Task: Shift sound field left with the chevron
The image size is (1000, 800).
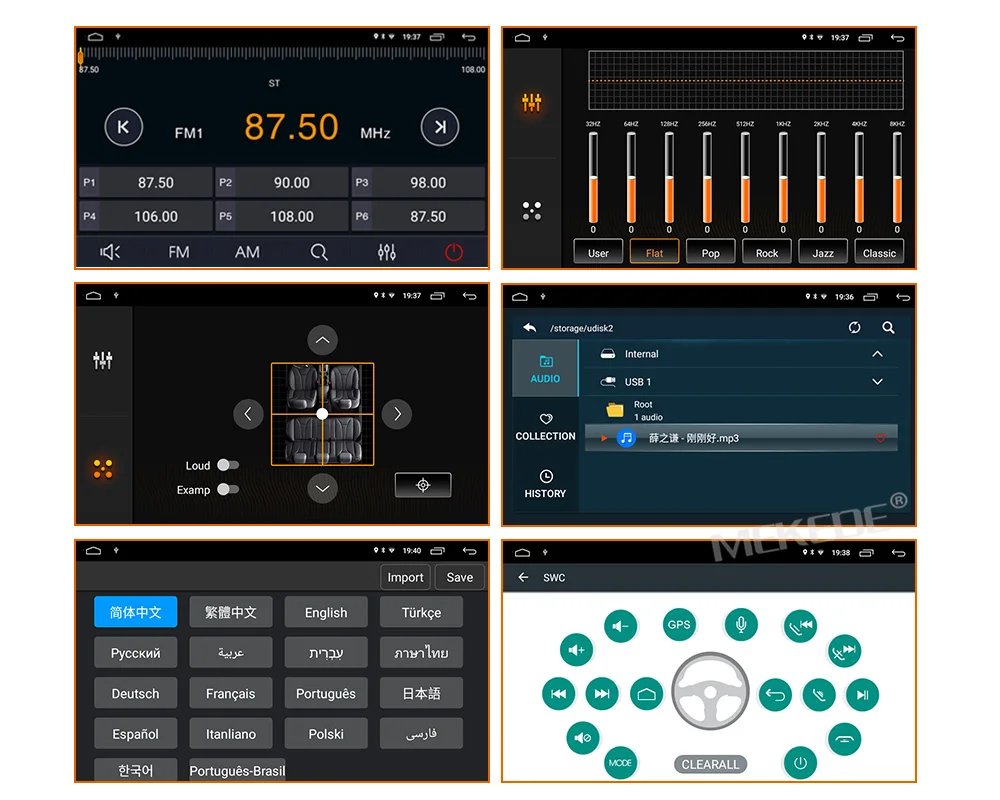Action: (248, 414)
